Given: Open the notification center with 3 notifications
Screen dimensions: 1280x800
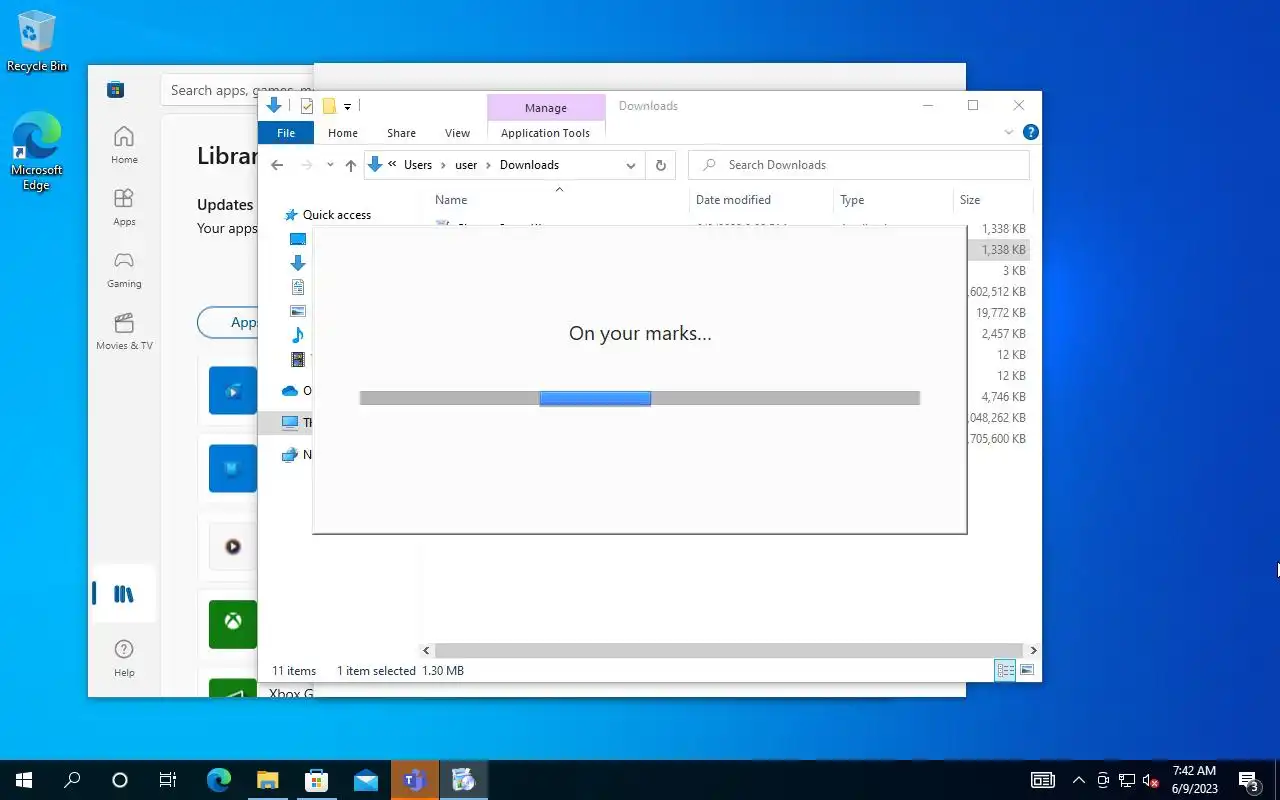Looking at the screenshot, I should (1249, 780).
